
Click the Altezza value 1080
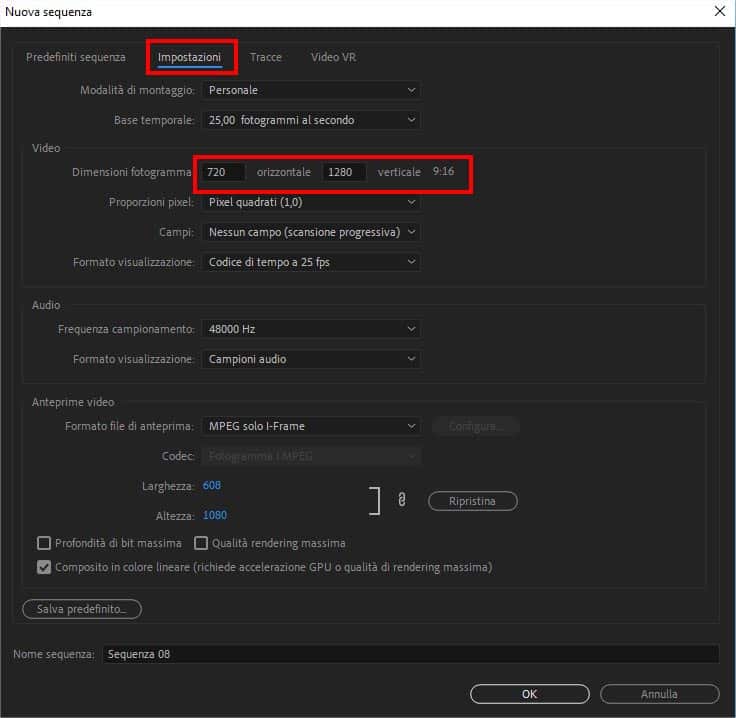(215, 515)
